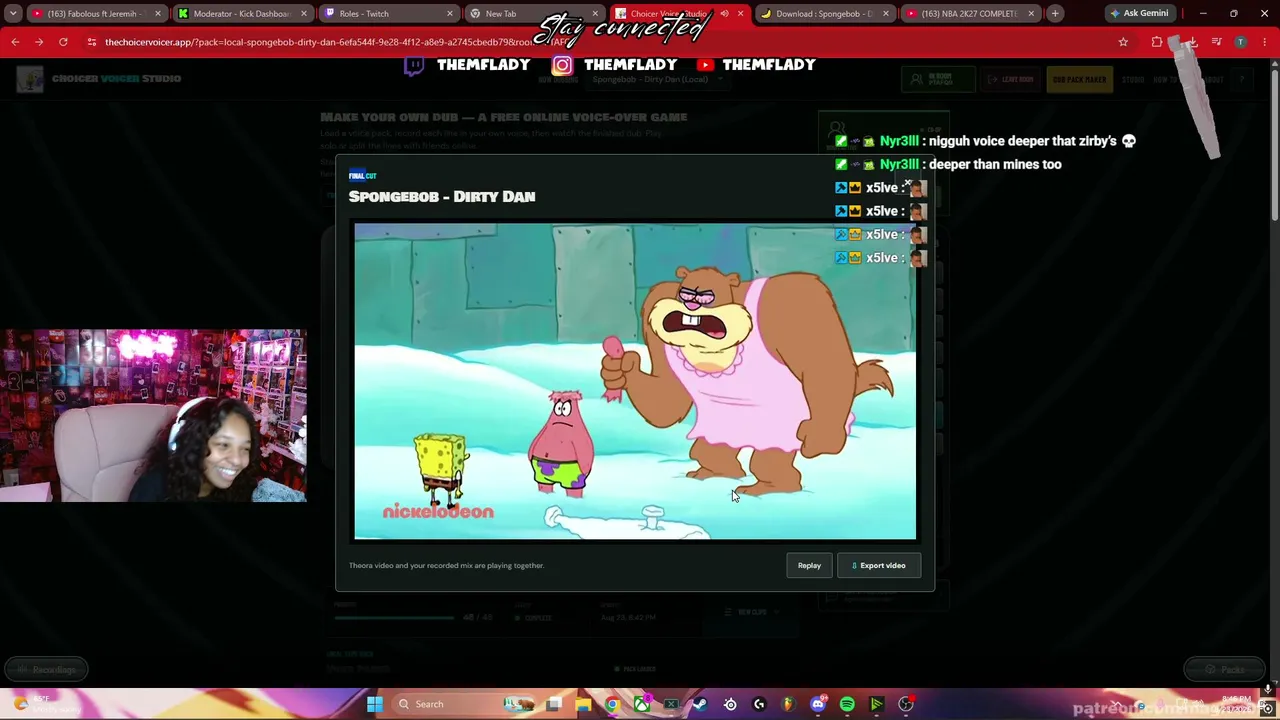Switch to the Roles Twitch tab
The width and height of the screenshot is (1280, 720).
(388, 14)
